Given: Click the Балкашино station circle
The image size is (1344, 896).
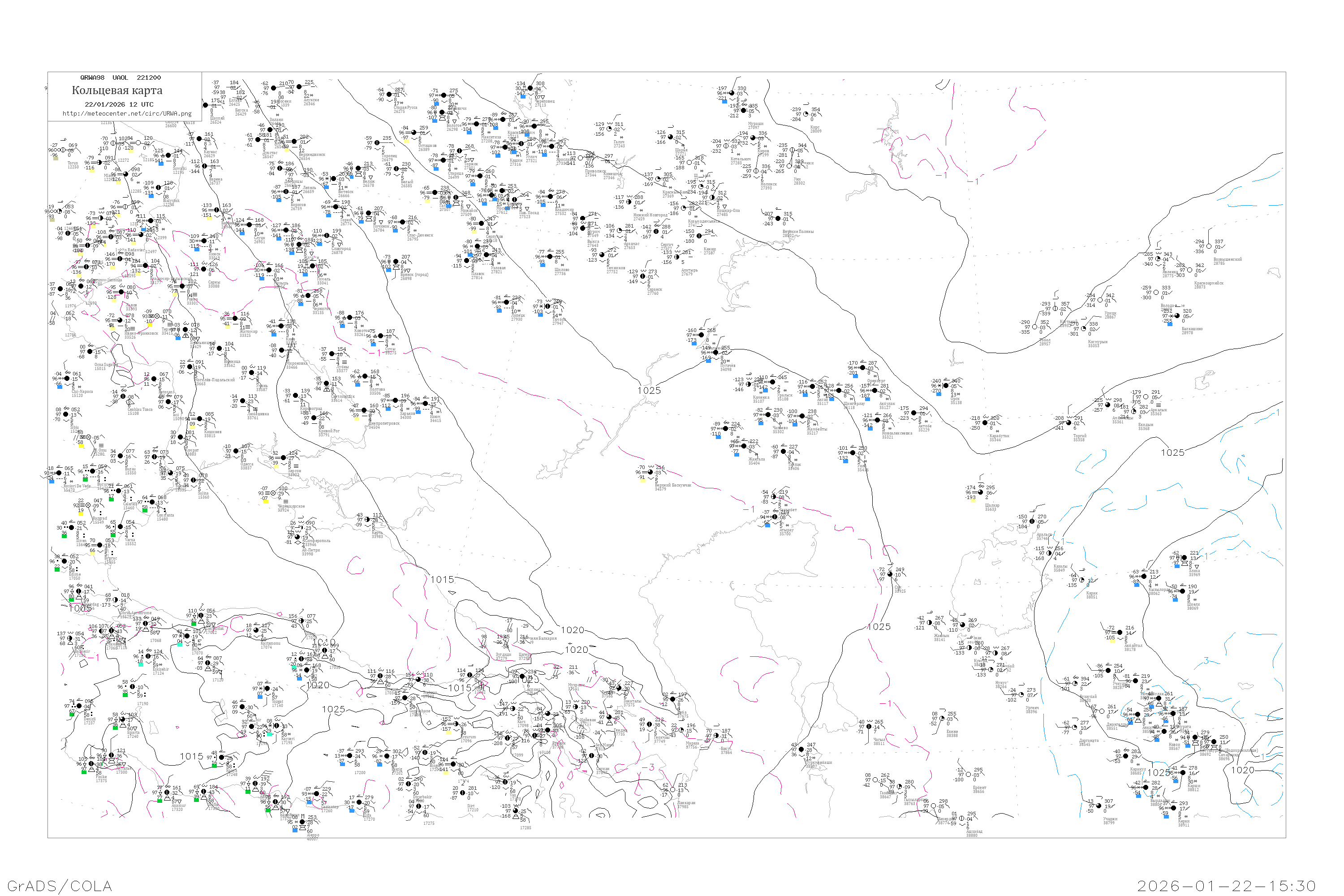Looking at the screenshot, I should (x=1177, y=316).
